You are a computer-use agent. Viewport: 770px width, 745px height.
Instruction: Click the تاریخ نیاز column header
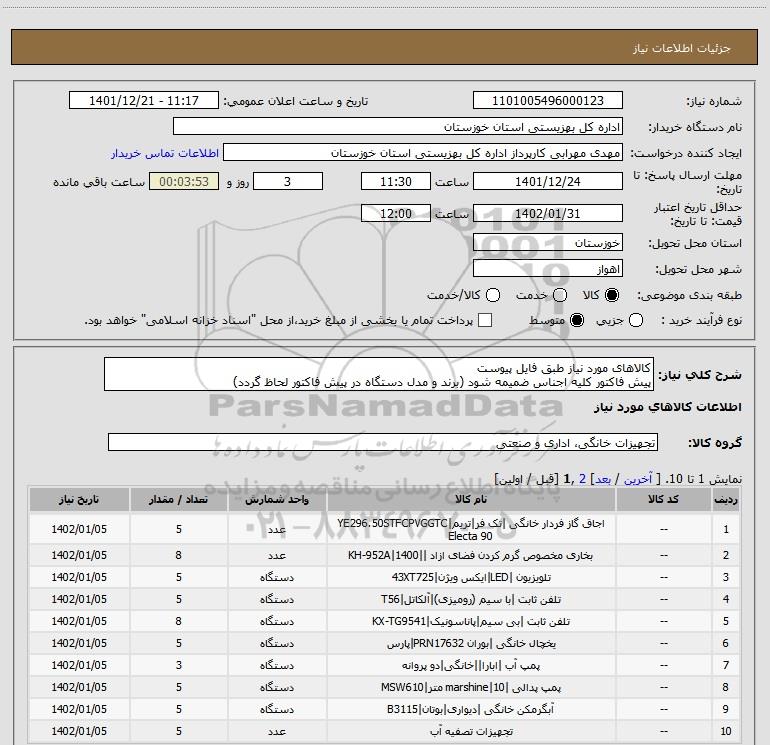[79, 499]
